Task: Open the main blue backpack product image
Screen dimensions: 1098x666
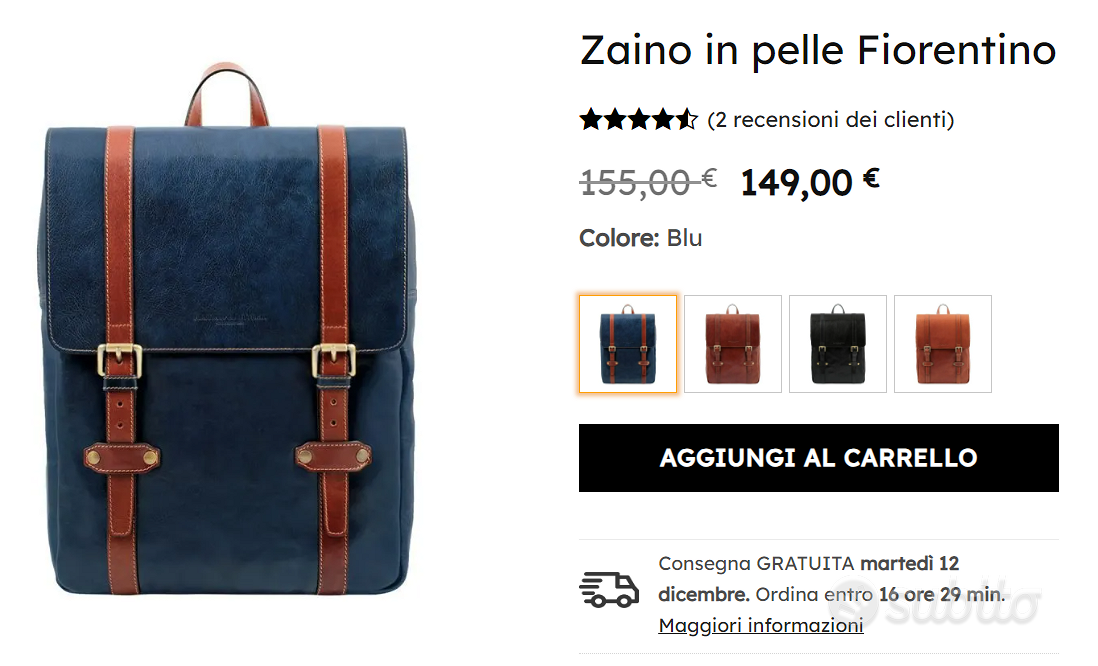Action: [226, 329]
